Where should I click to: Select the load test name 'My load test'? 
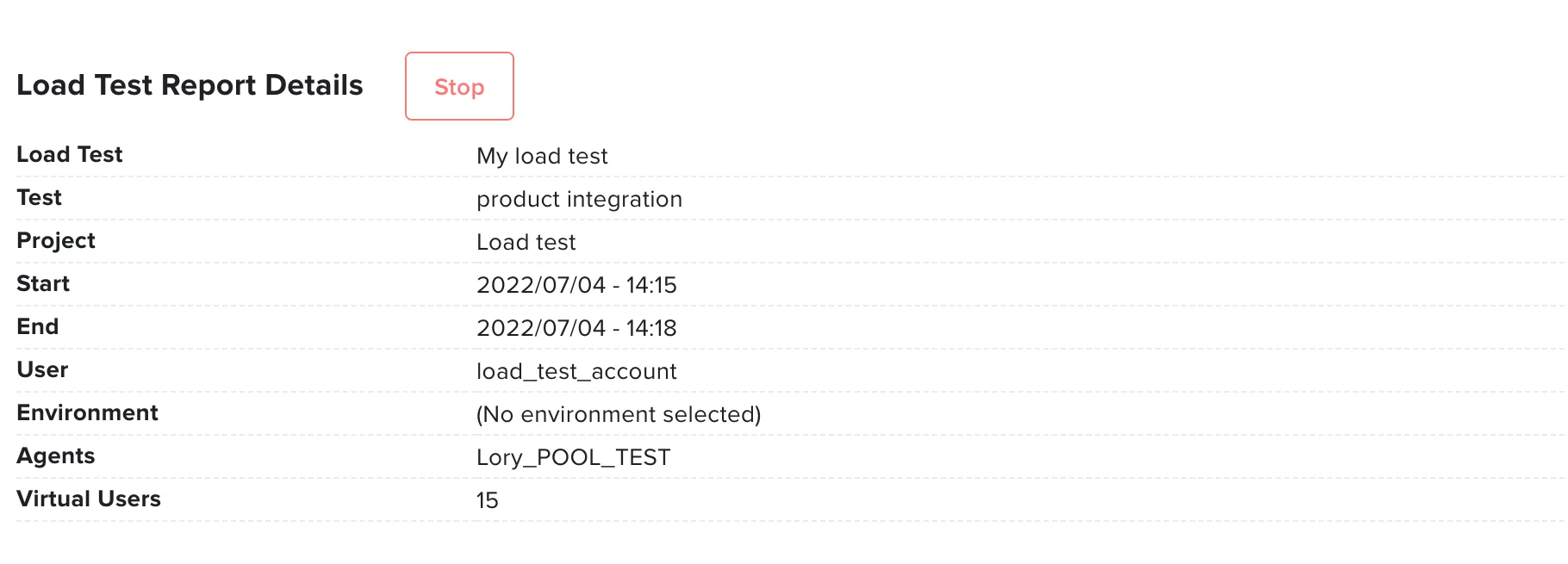click(543, 156)
